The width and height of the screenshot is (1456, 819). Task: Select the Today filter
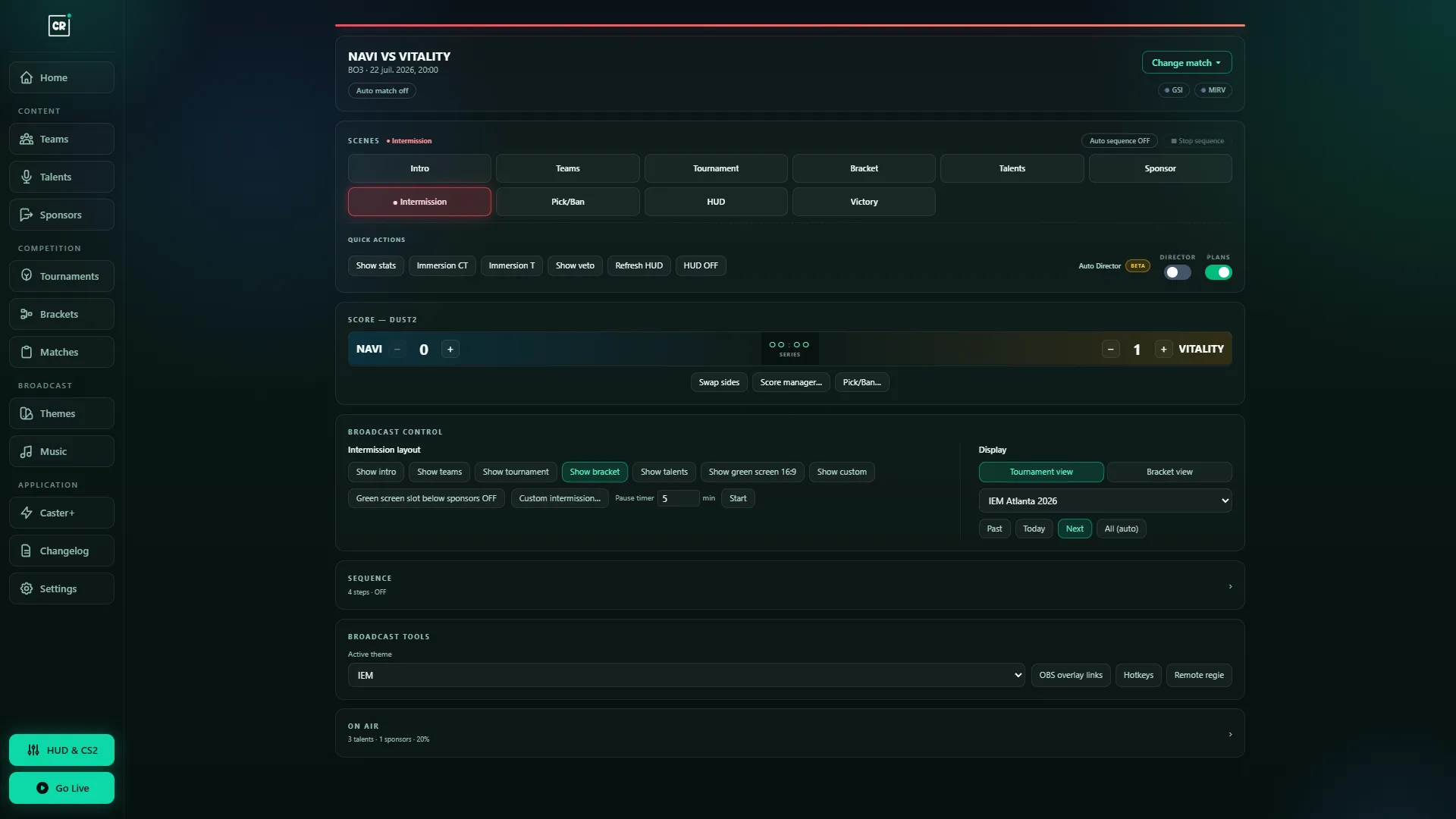click(x=1034, y=529)
